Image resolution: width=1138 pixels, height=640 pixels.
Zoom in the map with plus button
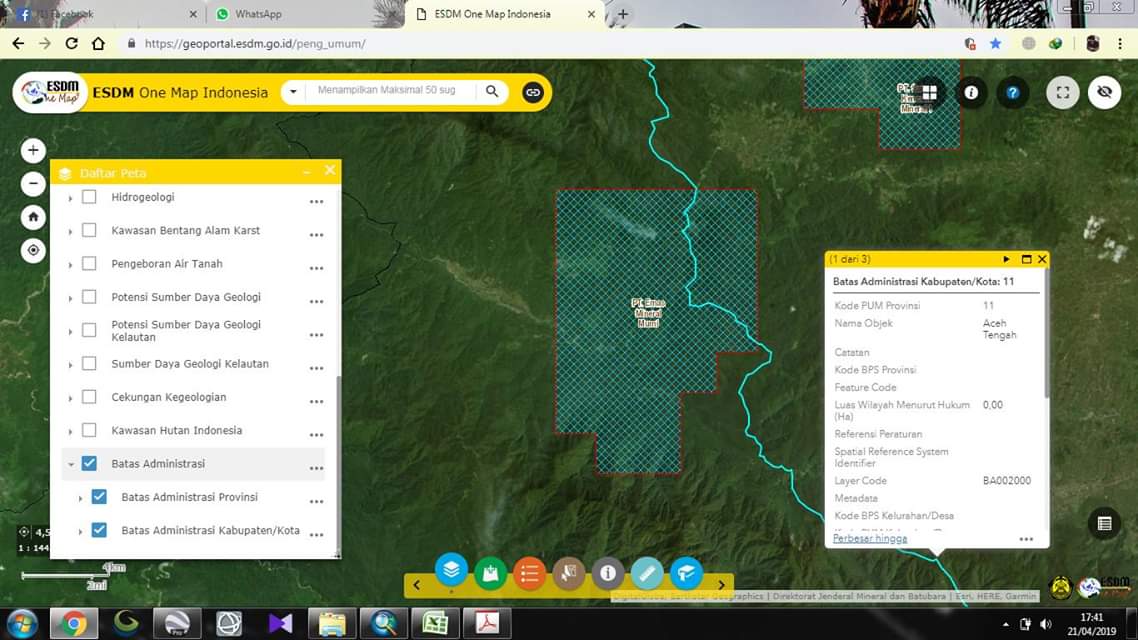(34, 150)
